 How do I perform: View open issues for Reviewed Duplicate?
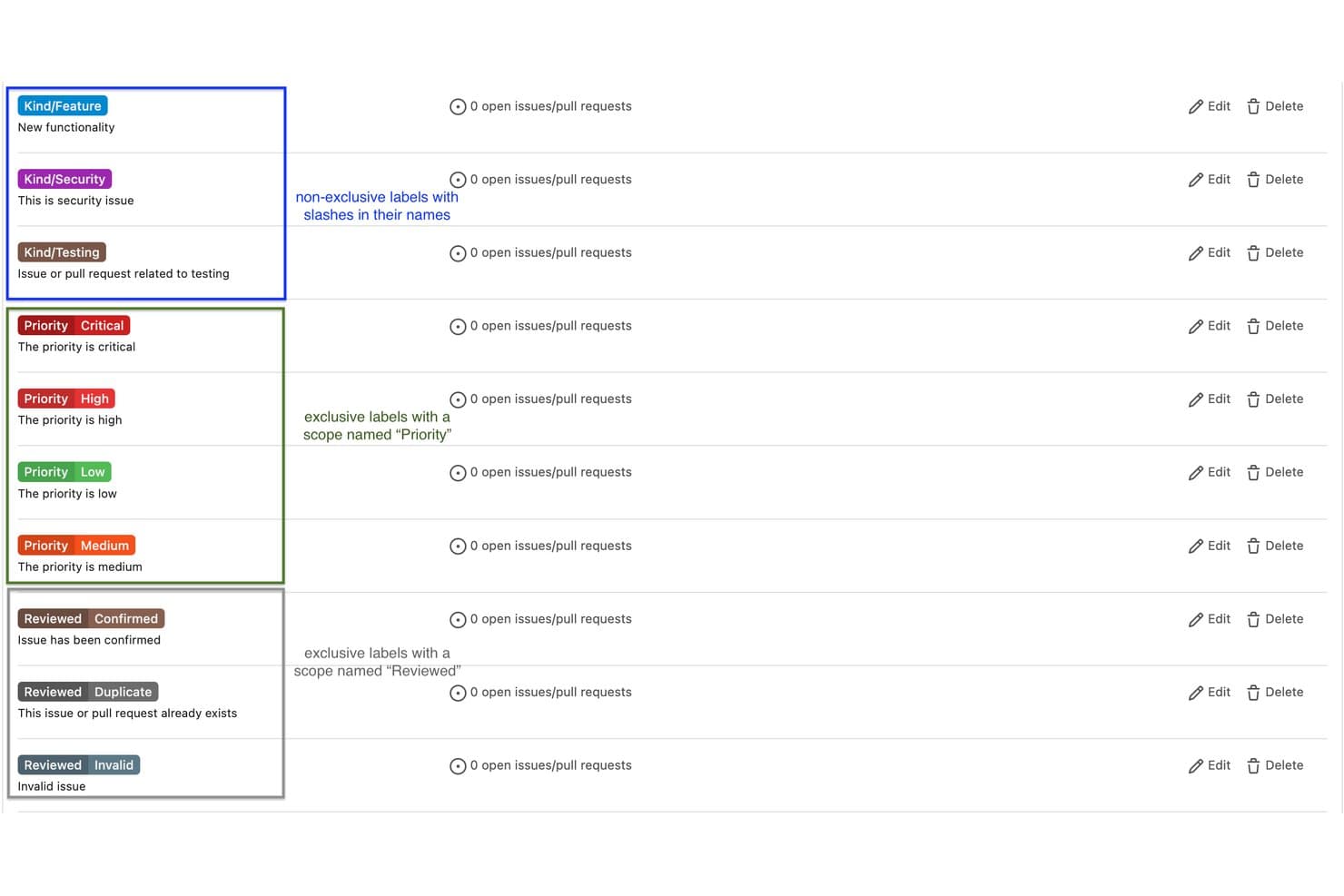point(540,693)
